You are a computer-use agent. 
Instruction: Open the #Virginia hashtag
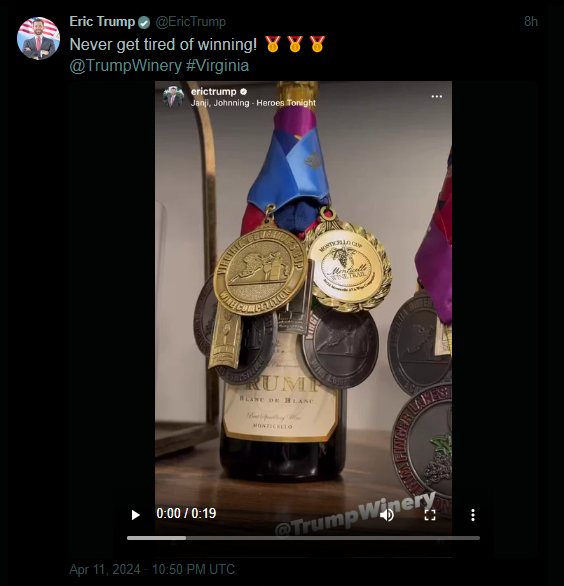point(217,66)
